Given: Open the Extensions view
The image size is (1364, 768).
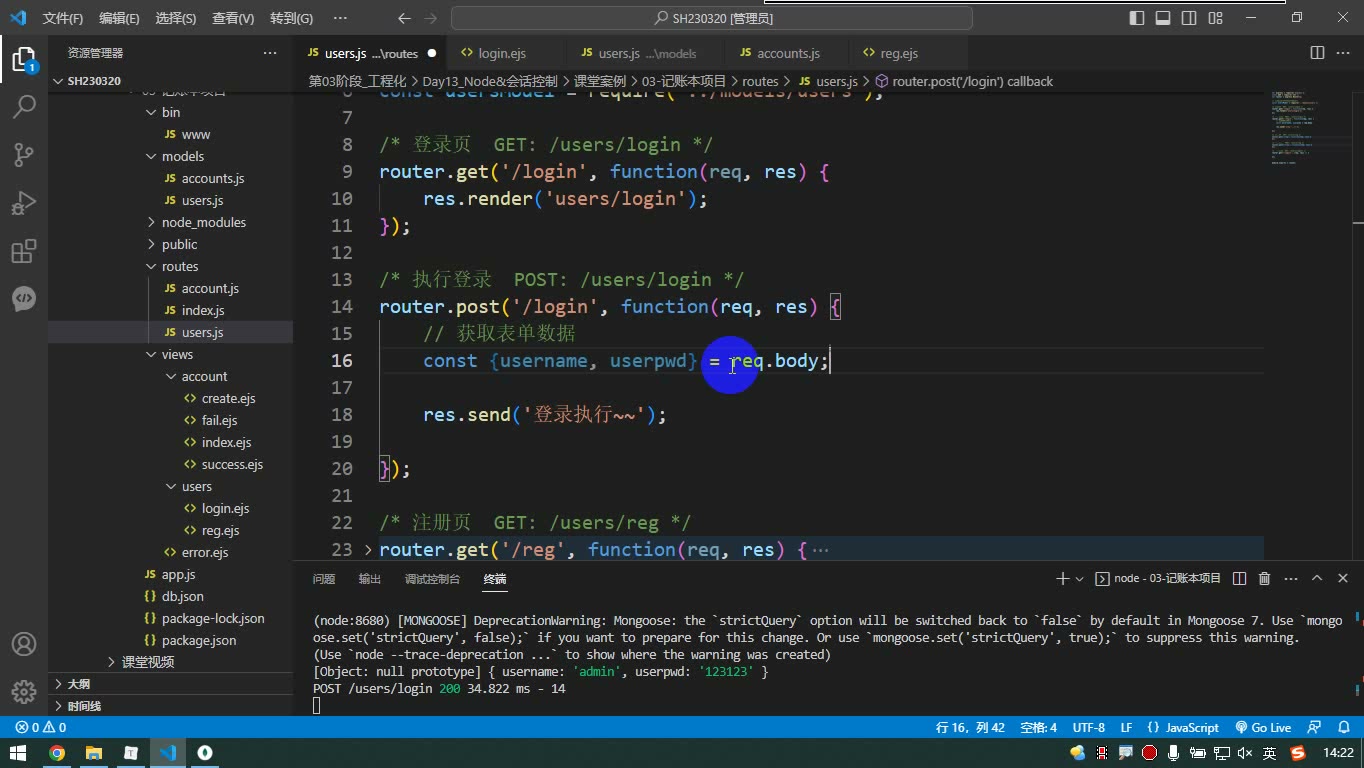Looking at the screenshot, I should point(24,250).
